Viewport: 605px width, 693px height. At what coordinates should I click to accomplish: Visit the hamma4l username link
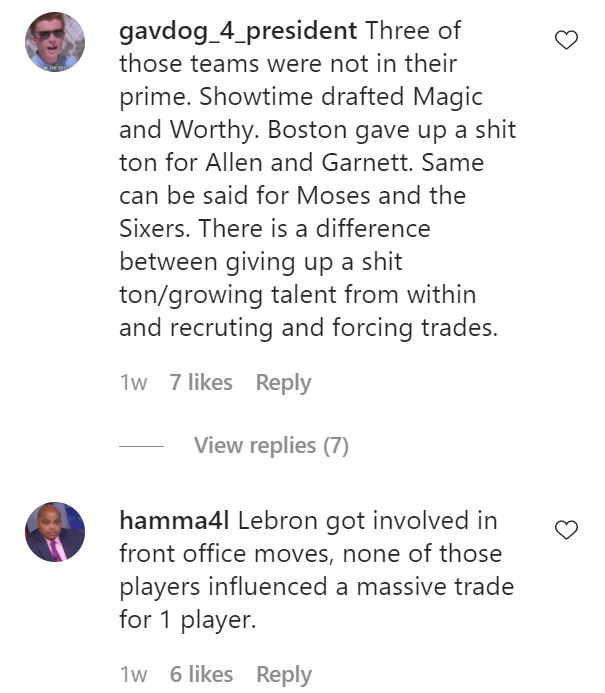174,520
